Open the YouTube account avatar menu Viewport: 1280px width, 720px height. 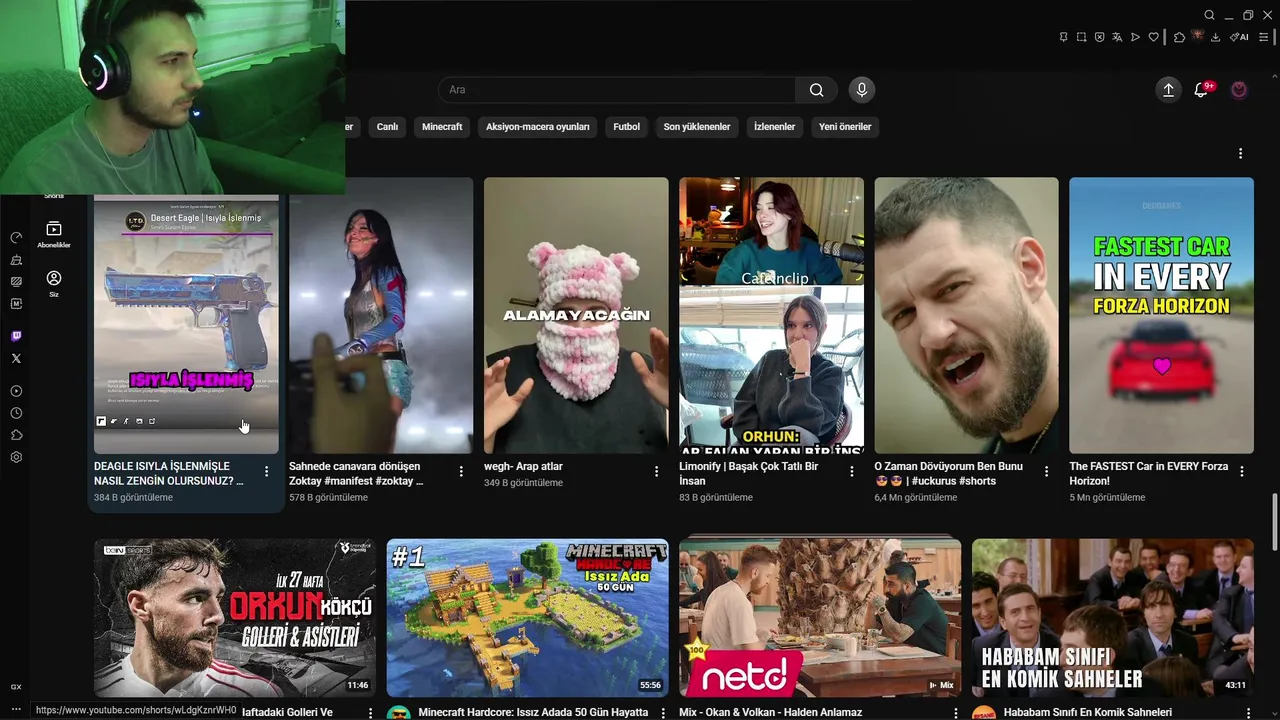click(x=1239, y=90)
